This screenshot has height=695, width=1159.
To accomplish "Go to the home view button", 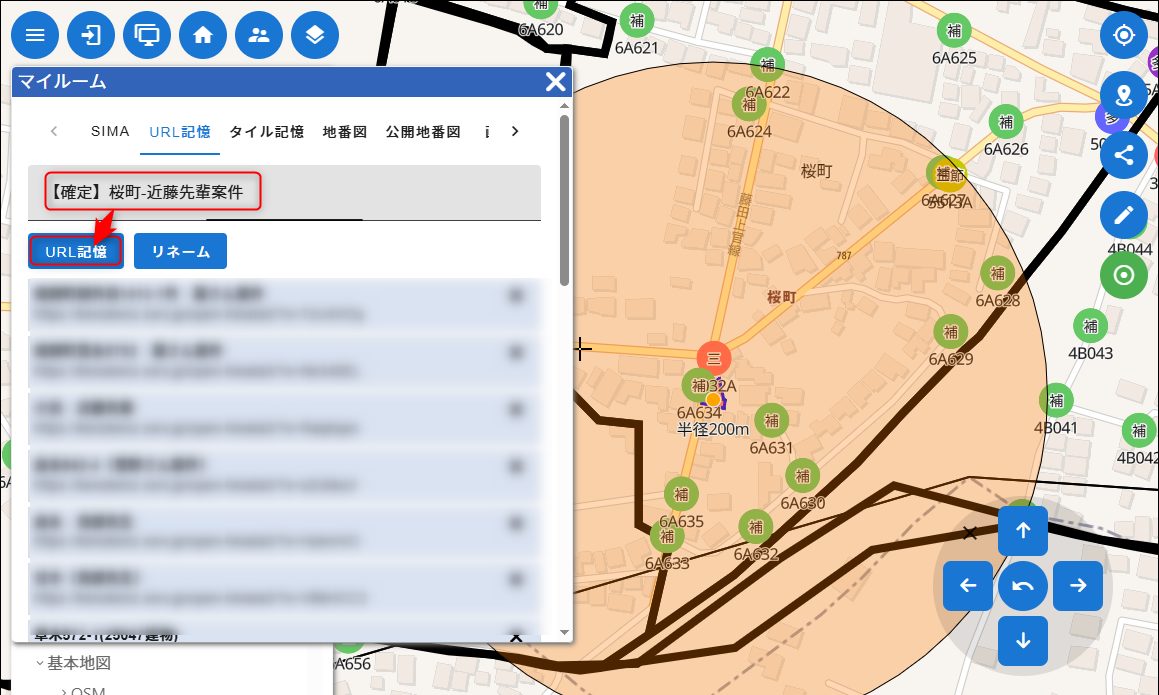I will (x=203, y=36).
